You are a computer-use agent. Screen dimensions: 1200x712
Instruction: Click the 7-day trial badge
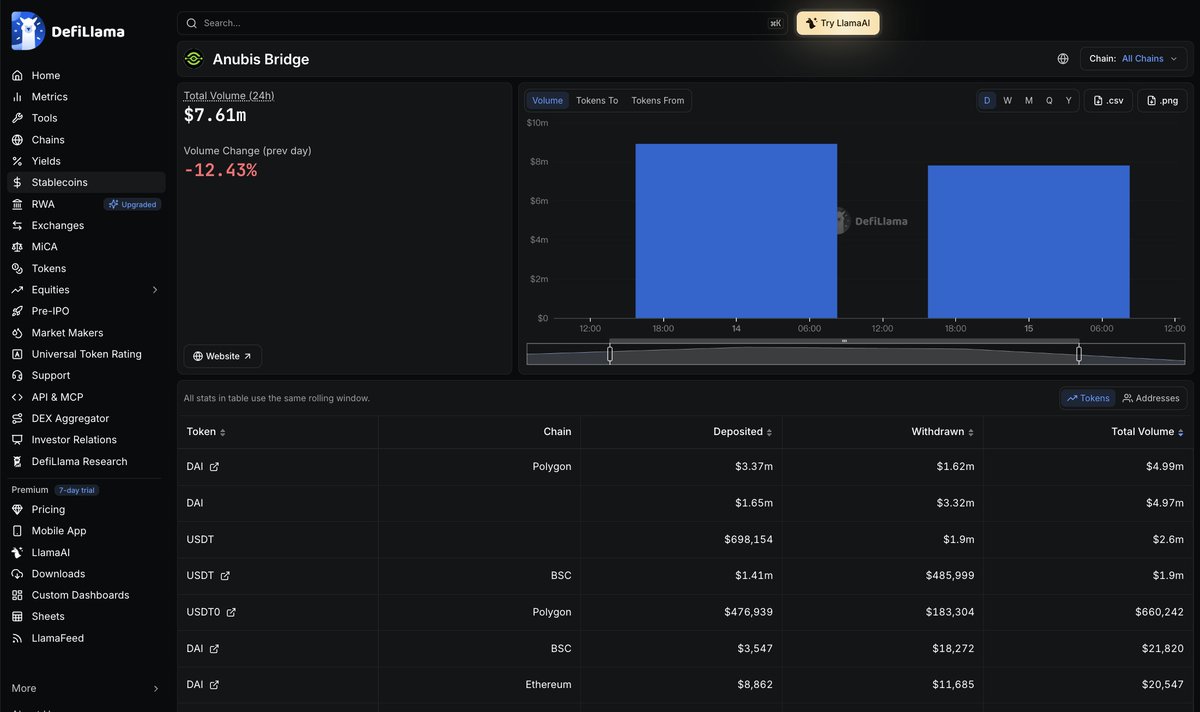77,490
